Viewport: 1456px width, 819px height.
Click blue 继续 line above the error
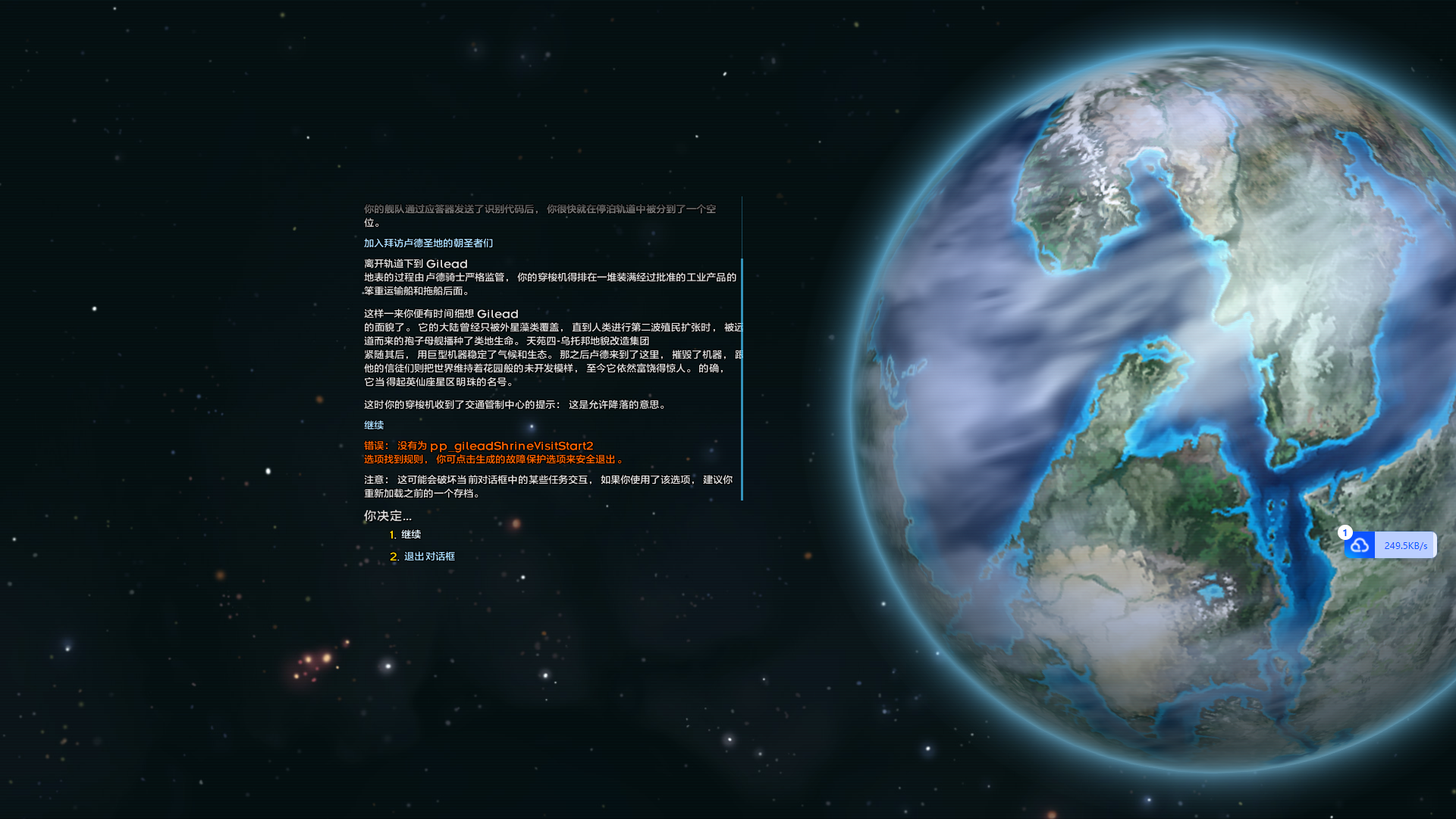pyautogui.click(x=374, y=425)
